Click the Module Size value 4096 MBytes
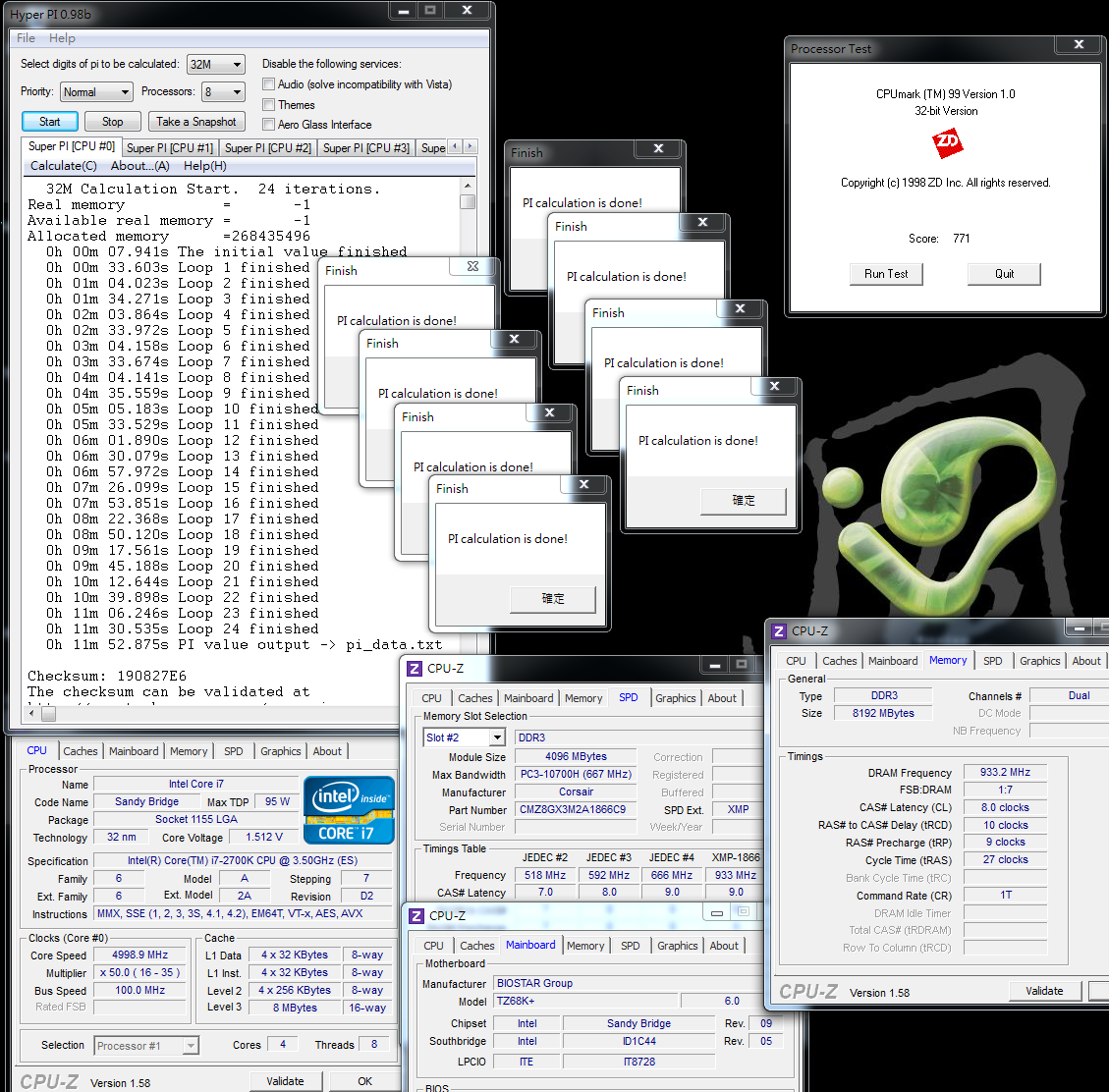The image size is (1109, 1092). coord(576,757)
